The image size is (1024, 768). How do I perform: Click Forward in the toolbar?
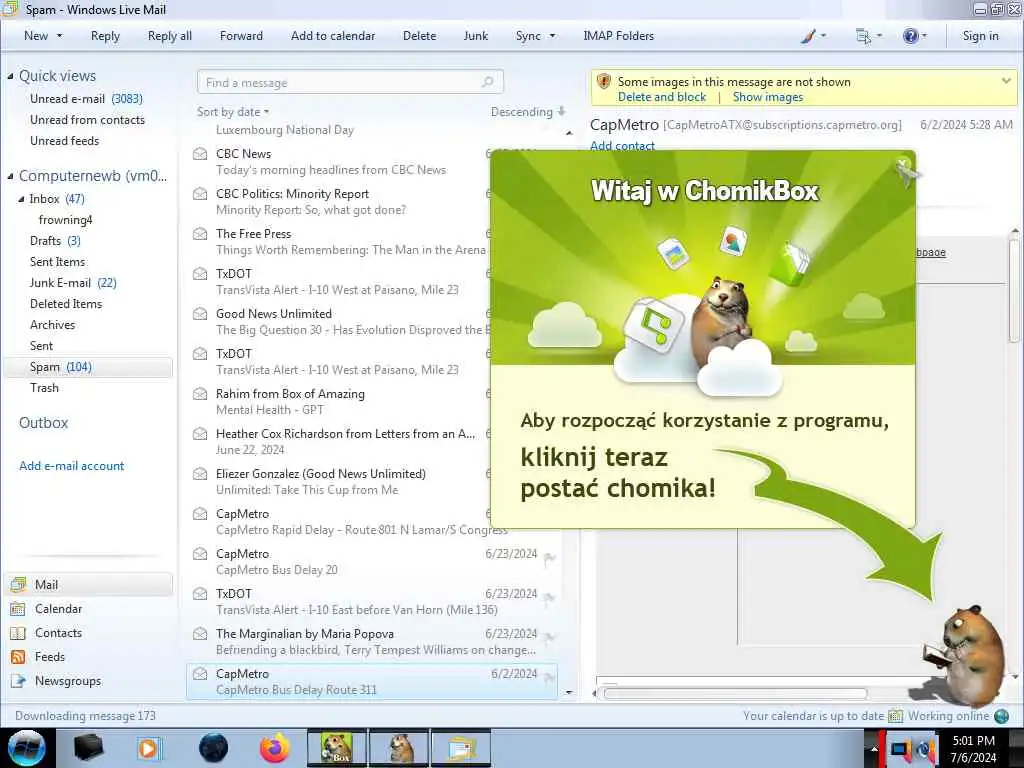[241, 36]
